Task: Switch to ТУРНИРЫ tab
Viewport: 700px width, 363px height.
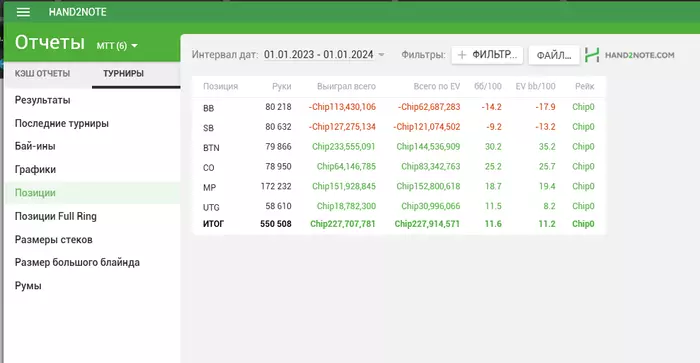Action: [124, 74]
